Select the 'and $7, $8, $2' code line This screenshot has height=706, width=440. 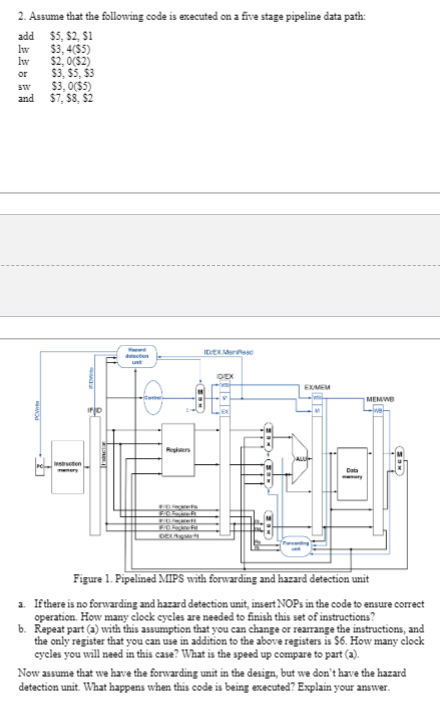coord(56,98)
